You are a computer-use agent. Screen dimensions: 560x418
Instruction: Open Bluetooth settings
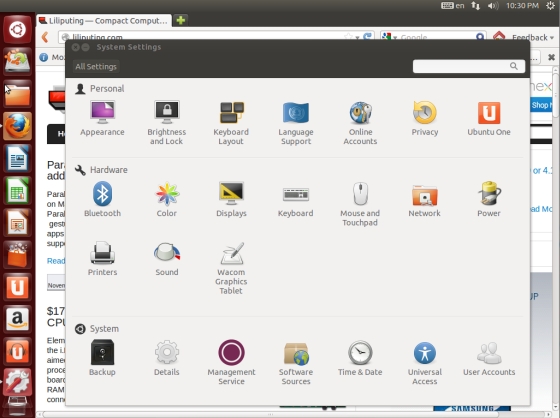[102, 199]
